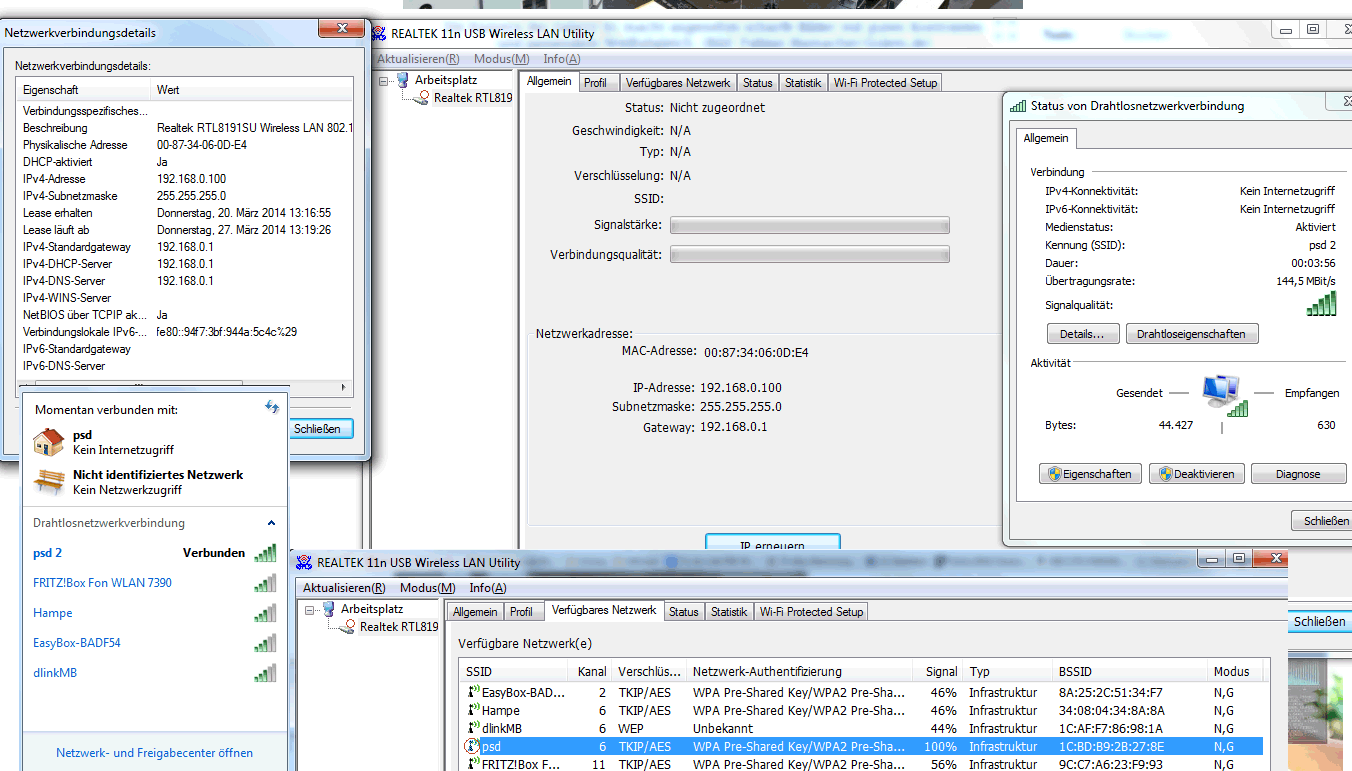The height and width of the screenshot is (771, 1352).
Task: Run Diagnose on the wireless connection
Action: 1298,474
